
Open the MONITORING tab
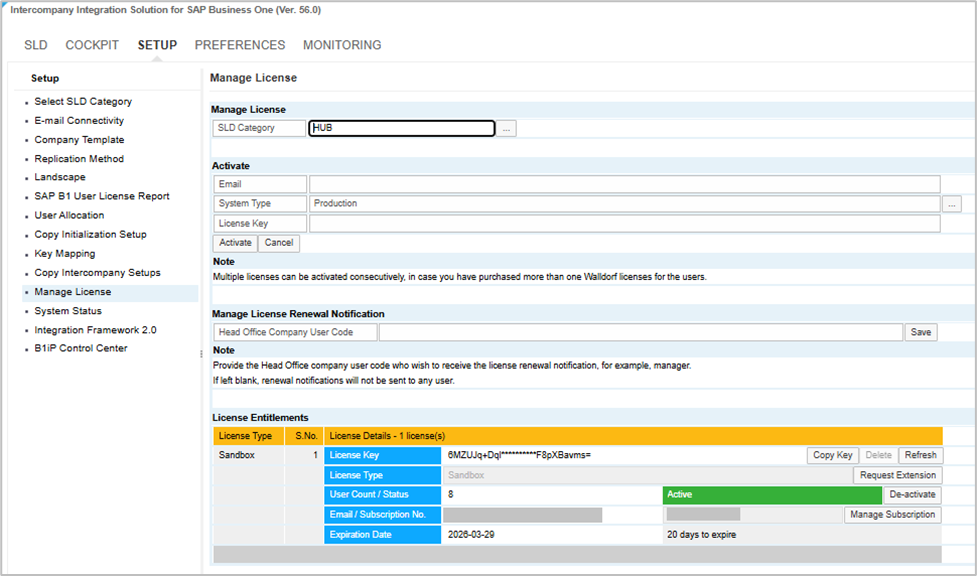[x=342, y=45]
